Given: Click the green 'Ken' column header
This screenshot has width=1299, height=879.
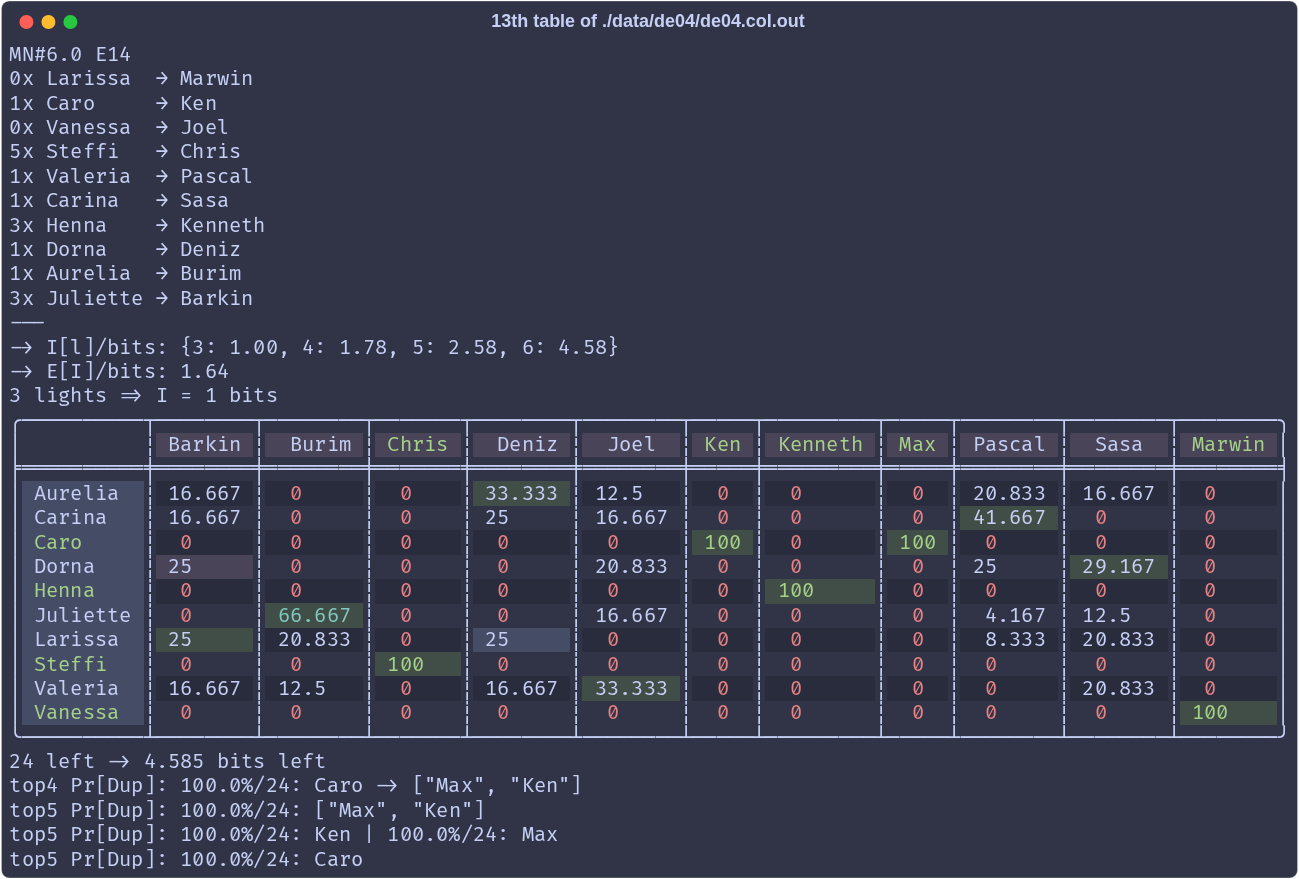Looking at the screenshot, I should point(722,445).
